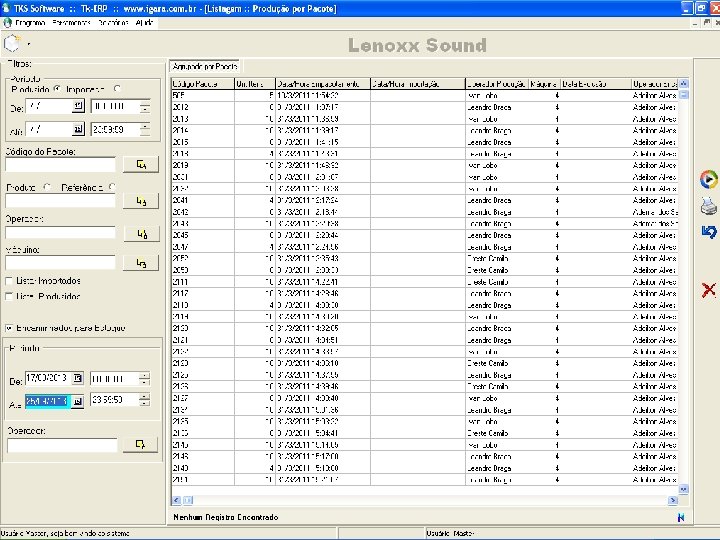720x540 pixels.
Task: Increase the De time in the Produzido period
Action: 145,103
